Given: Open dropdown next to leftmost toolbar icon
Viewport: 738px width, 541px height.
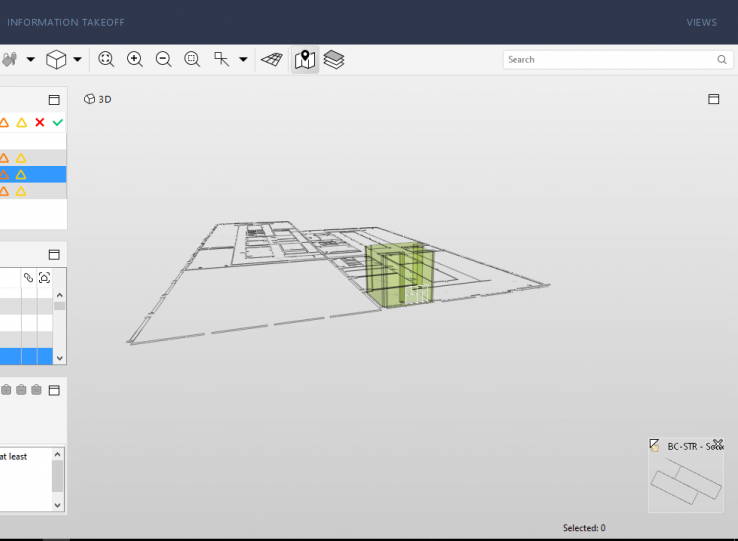Looking at the screenshot, I should click(30, 60).
